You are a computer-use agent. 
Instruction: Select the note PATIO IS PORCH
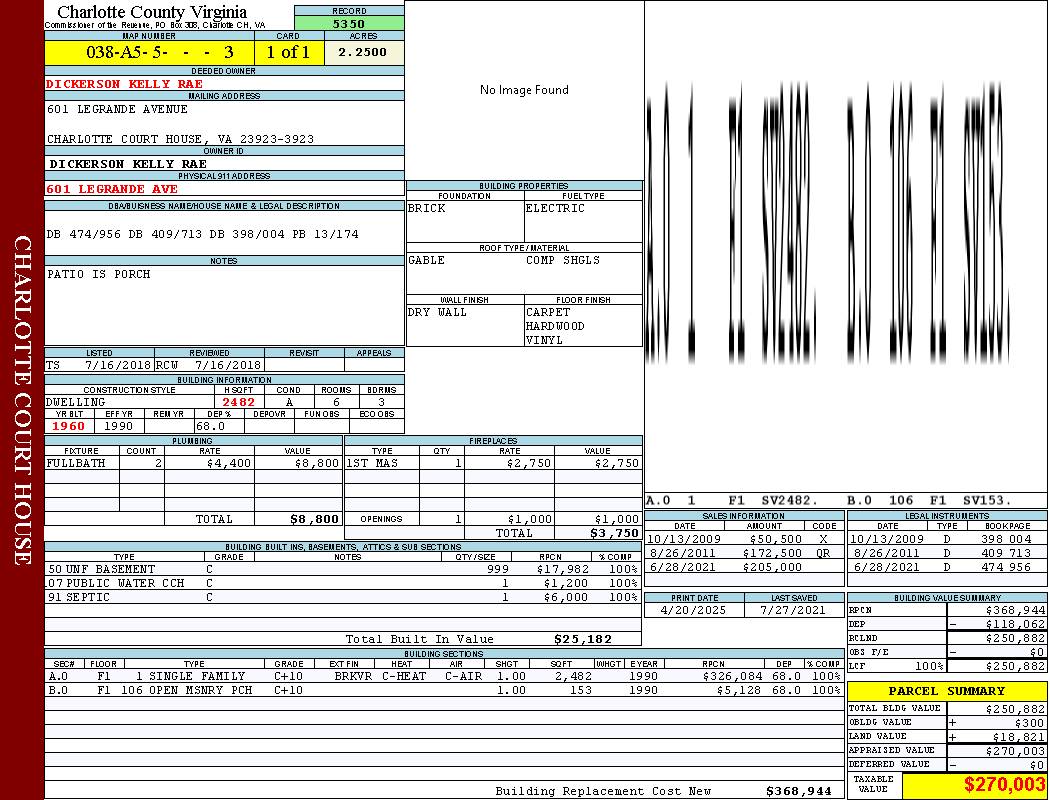click(x=98, y=274)
